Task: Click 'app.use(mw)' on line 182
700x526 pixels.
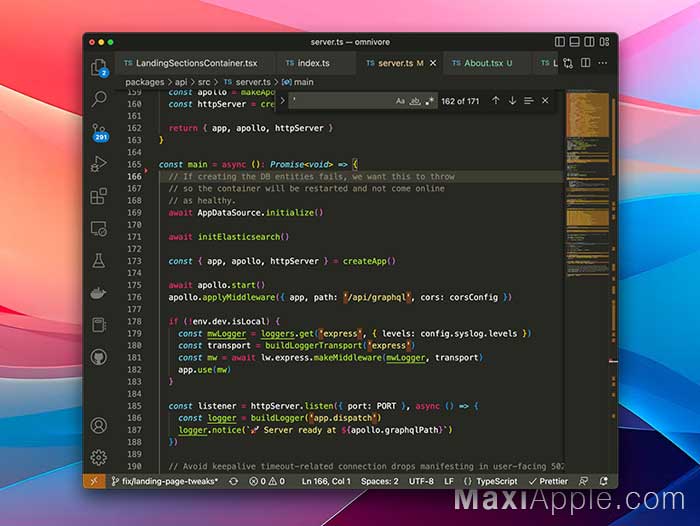Action: click(x=204, y=370)
